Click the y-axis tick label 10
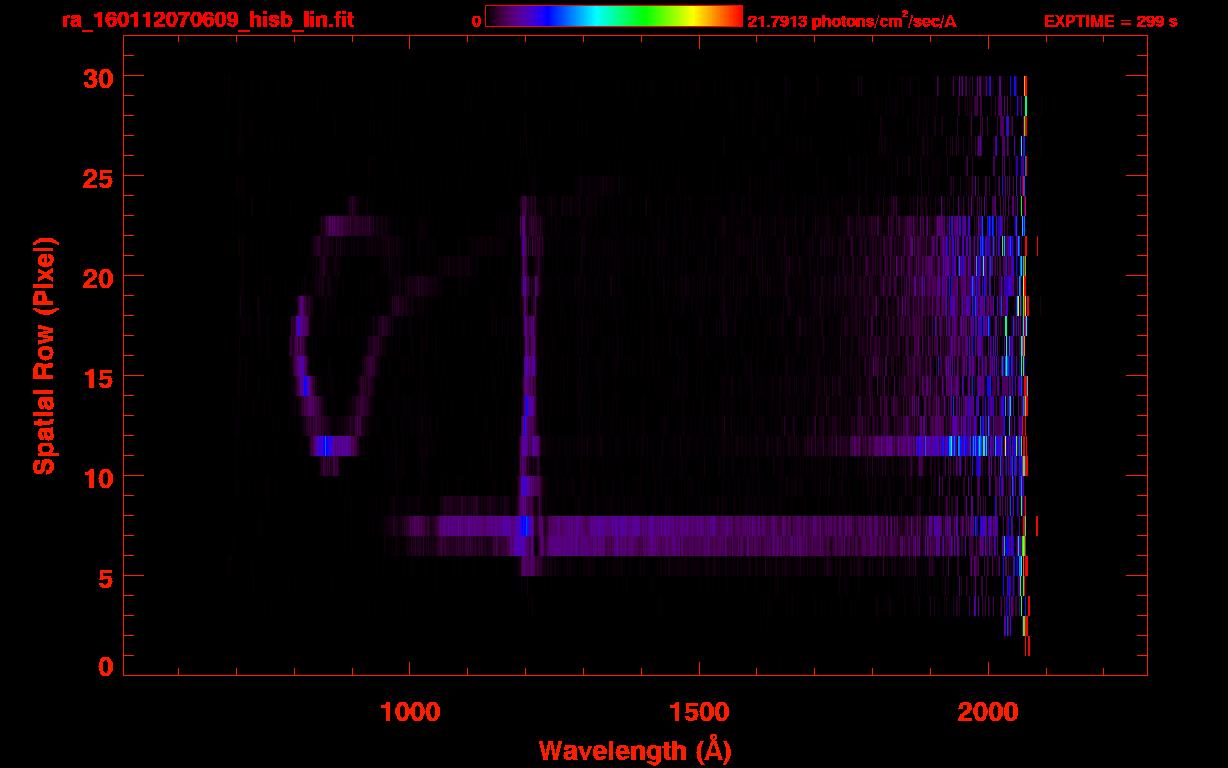Screen dimensions: 1228x768 coord(97,477)
